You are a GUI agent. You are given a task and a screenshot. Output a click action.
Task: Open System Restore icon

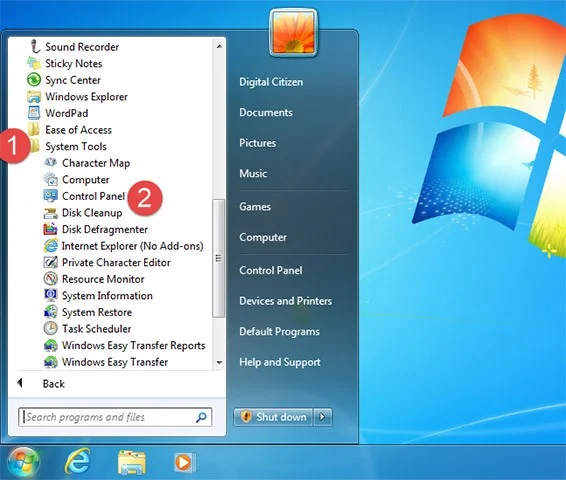pos(51,312)
